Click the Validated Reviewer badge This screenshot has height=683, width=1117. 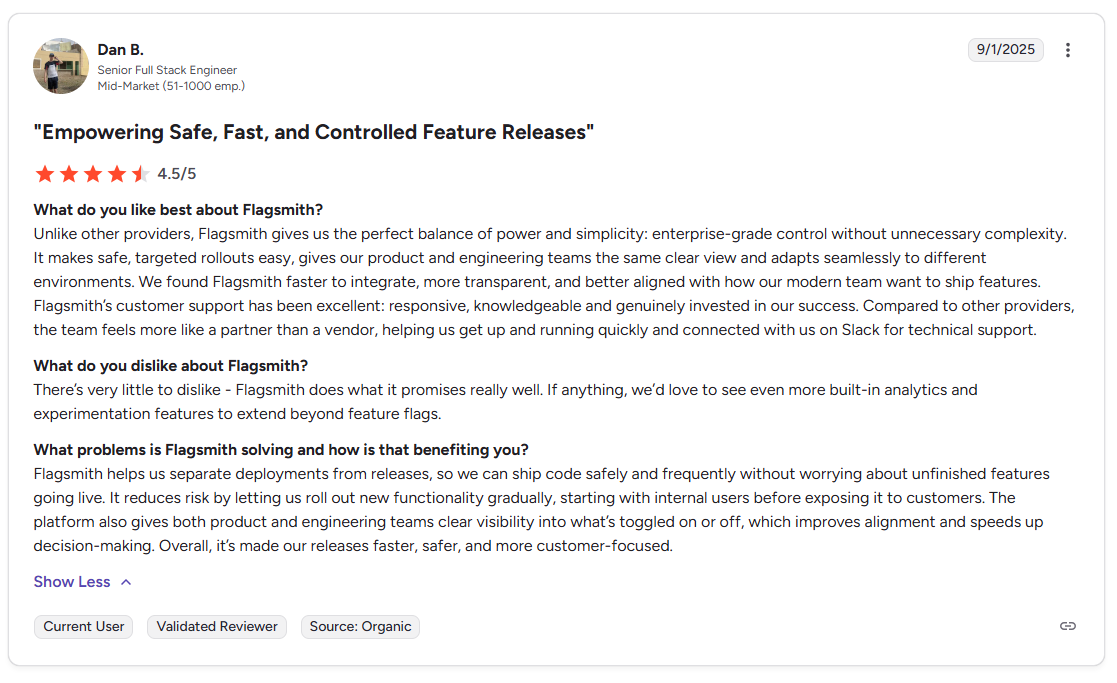click(x=216, y=626)
